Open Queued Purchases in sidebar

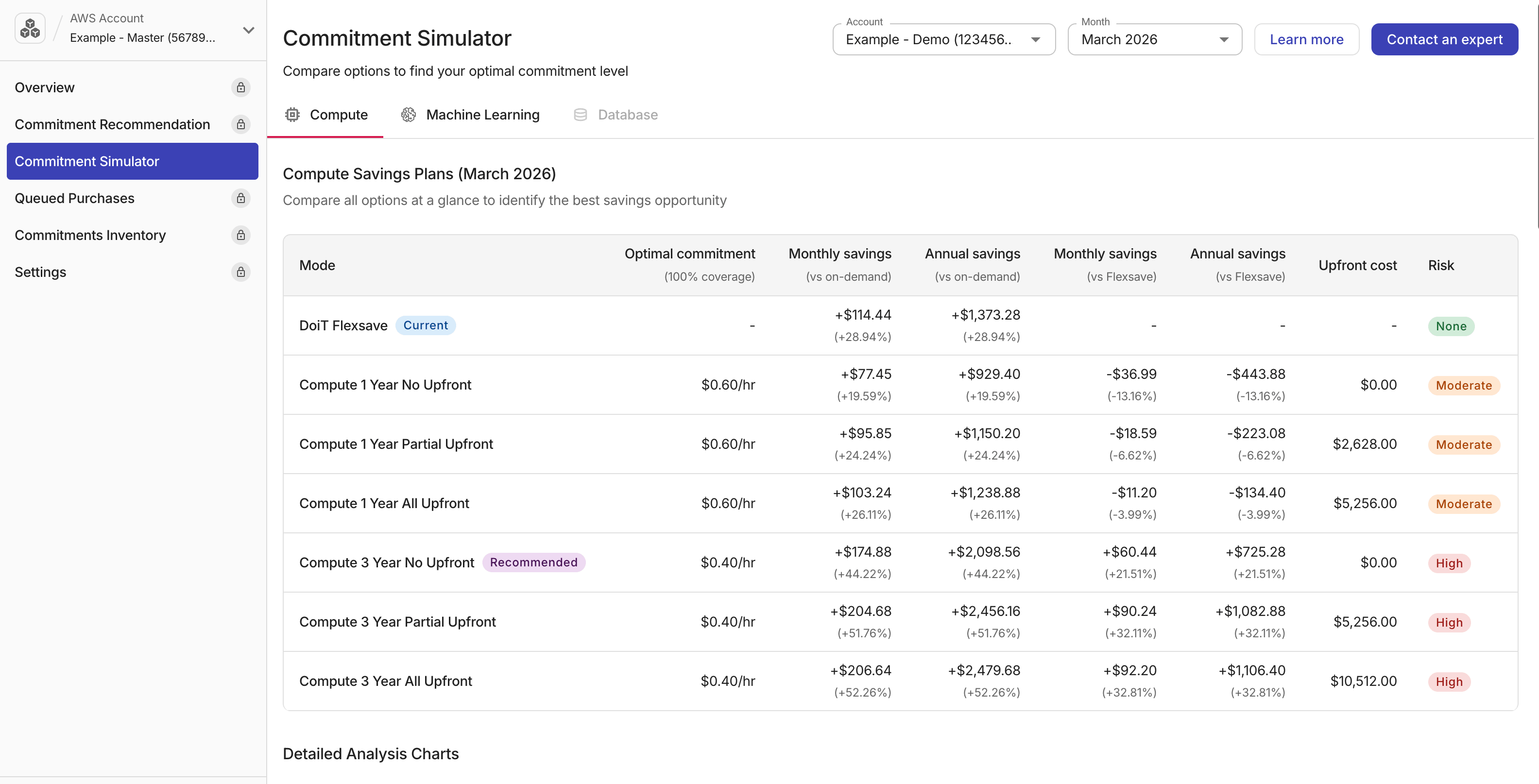[x=132, y=198]
